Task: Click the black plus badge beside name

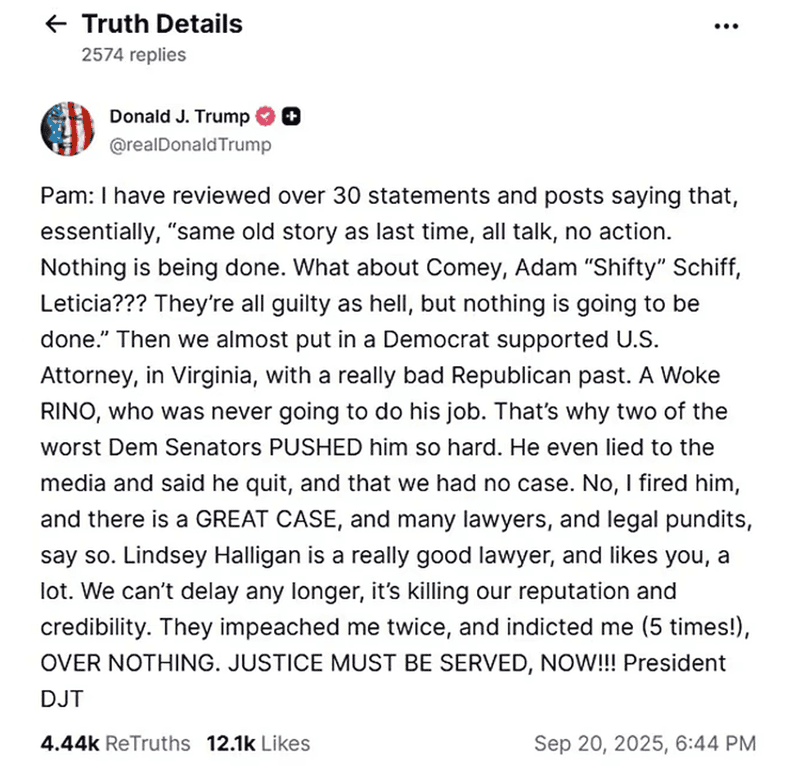Action: tap(291, 117)
